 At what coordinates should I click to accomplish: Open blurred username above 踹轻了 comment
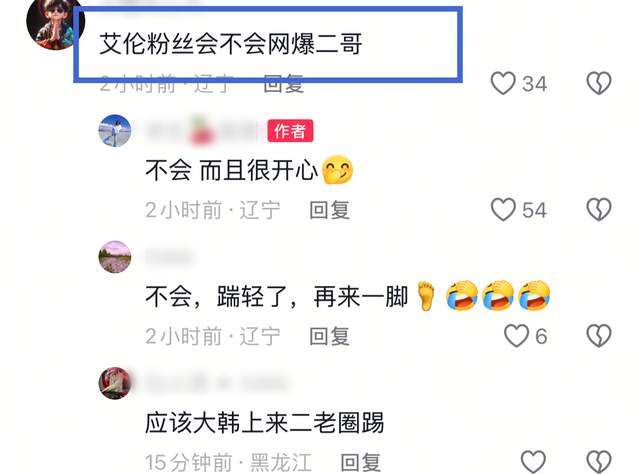point(169,257)
